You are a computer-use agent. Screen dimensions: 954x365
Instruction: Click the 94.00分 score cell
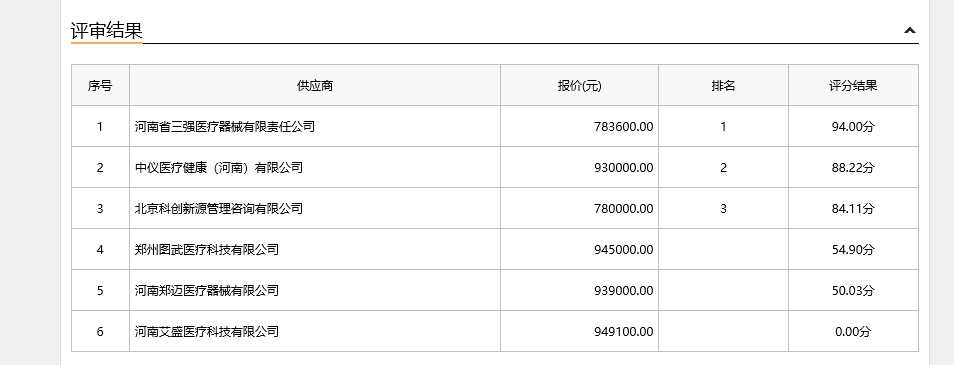click(x=853, y=127)
